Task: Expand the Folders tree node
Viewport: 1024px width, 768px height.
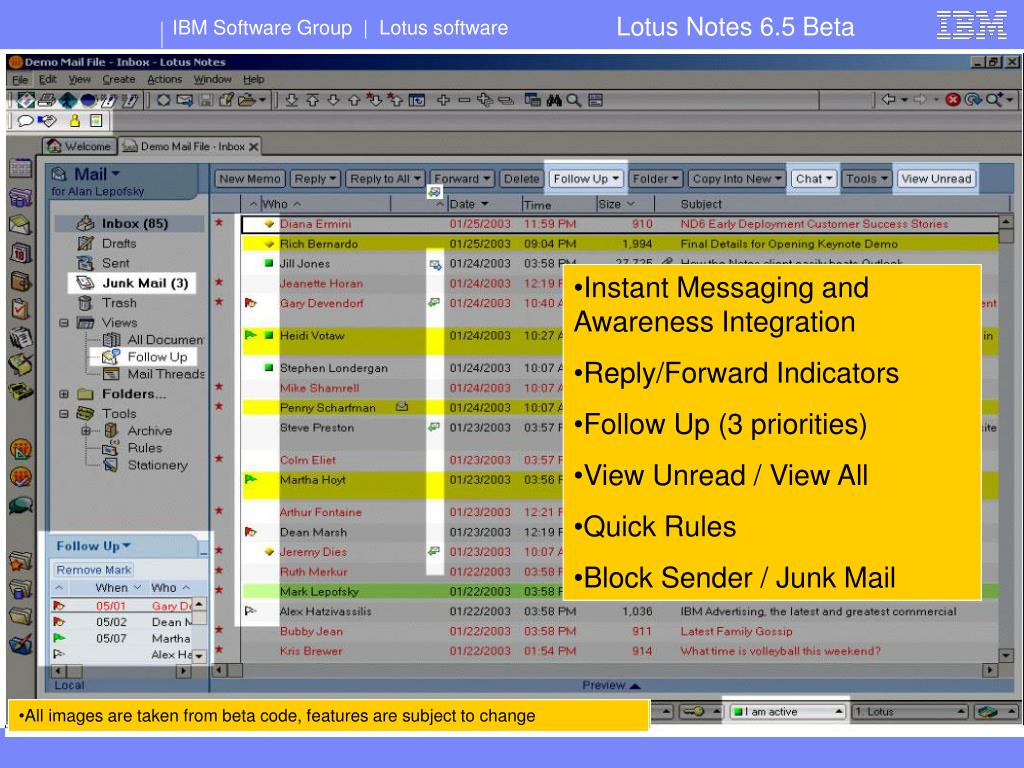Action: (x=64, y=394)
